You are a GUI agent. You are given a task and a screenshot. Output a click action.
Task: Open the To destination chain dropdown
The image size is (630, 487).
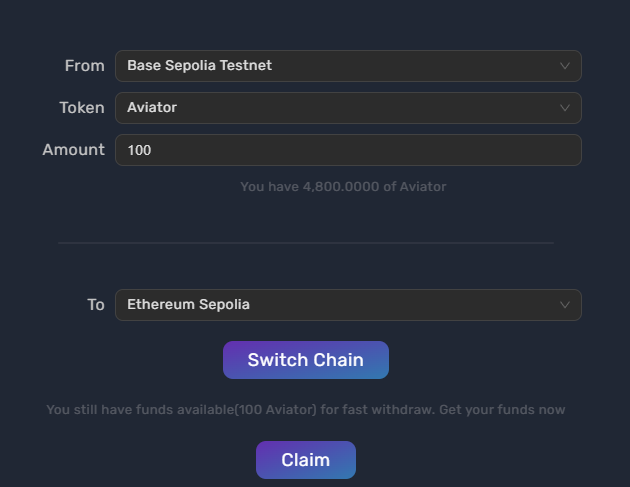pos(348,305)
